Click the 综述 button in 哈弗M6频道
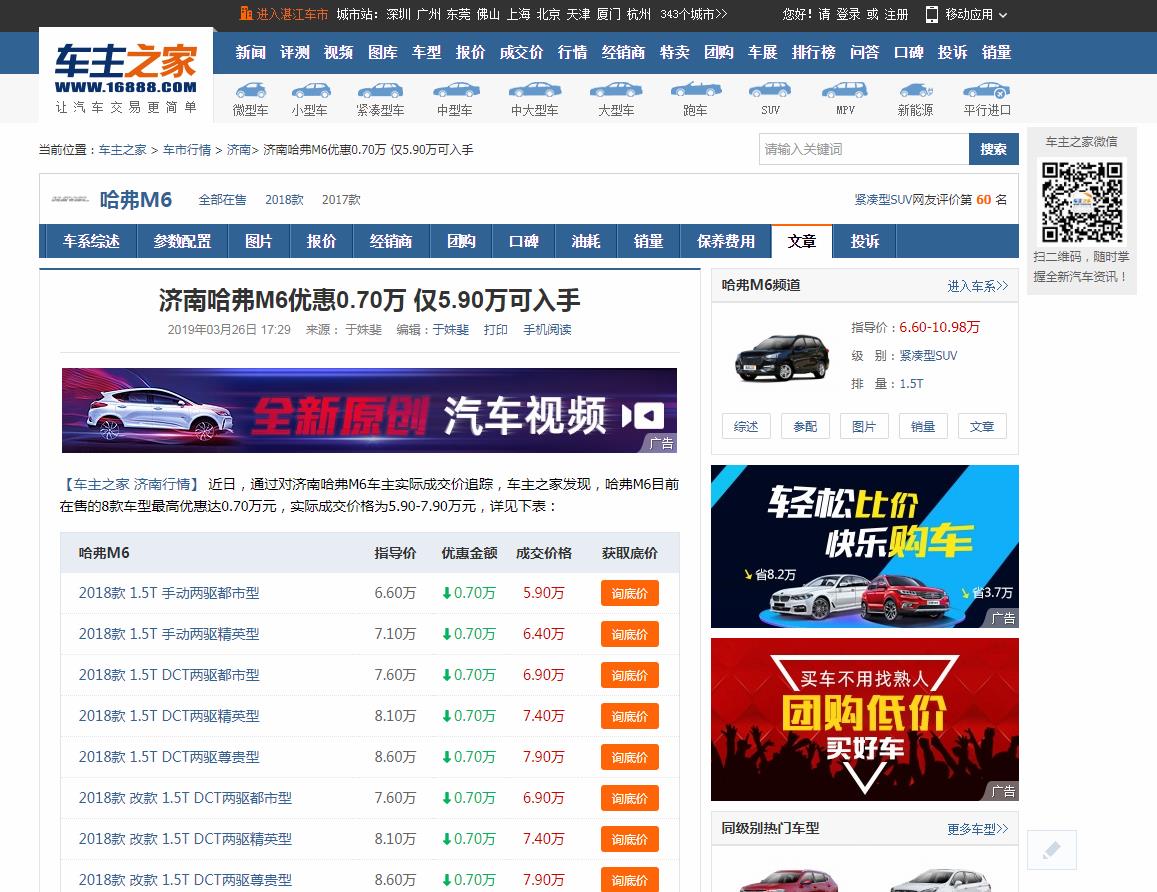 point(746,426)
